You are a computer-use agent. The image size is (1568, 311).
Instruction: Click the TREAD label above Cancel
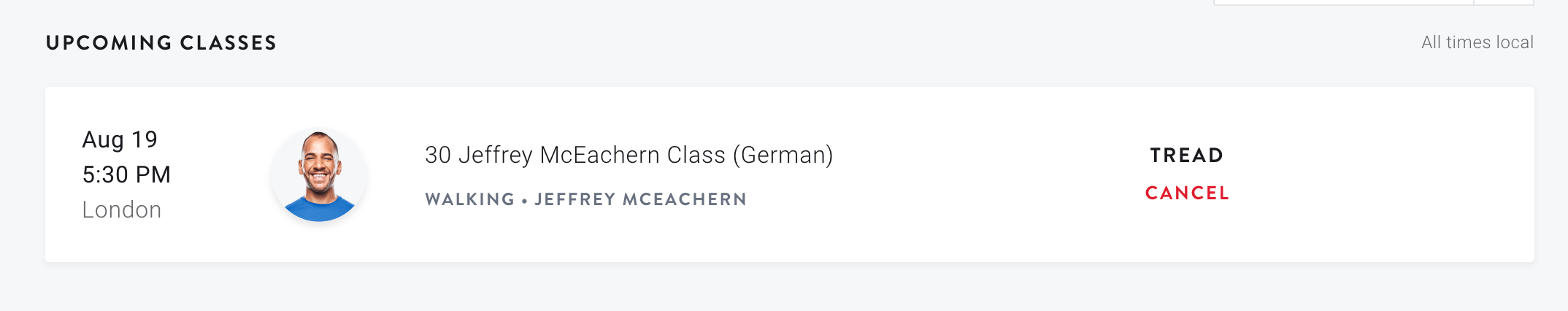click(x=1187, y=155)
